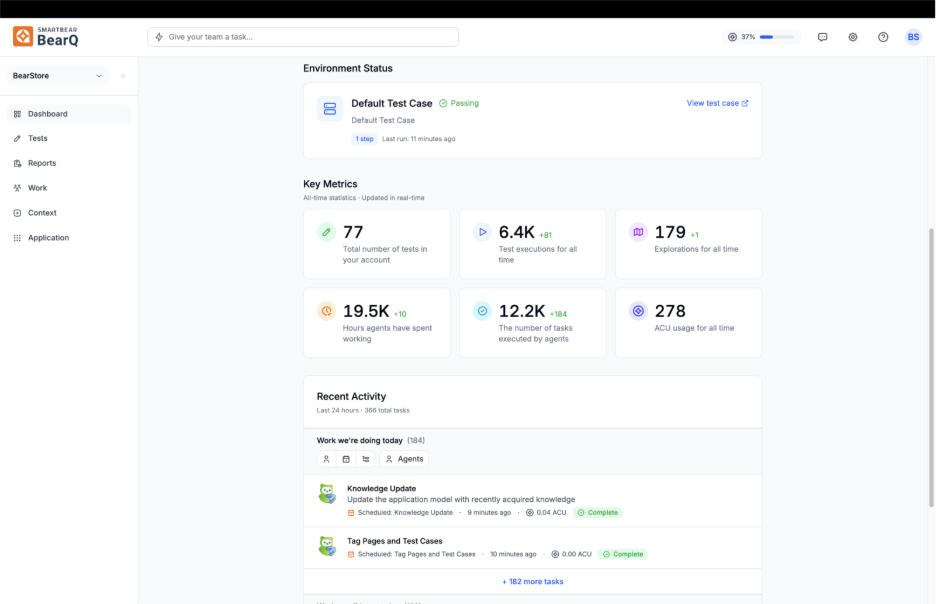The height and width of the screenshot is (604, 936).
Task: Go to Tests in the sidebar
Action: tap(38, 139)
